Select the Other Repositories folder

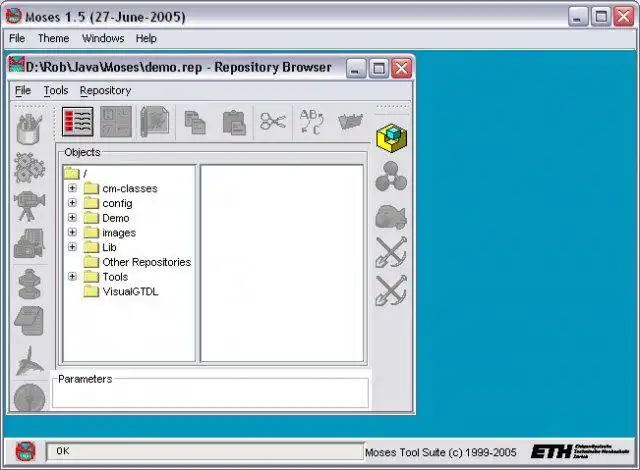click(137, 262)
